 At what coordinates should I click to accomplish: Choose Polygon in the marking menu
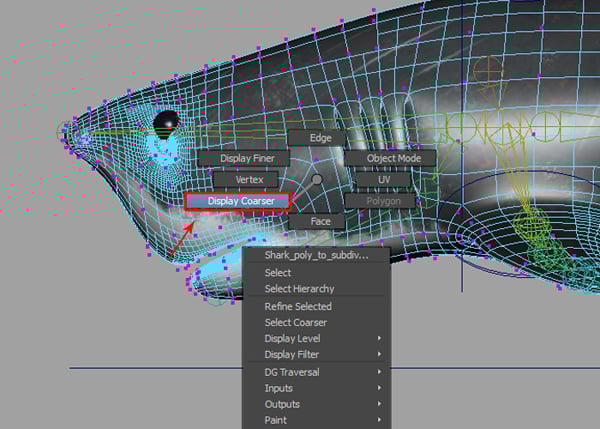coord(380,201)
